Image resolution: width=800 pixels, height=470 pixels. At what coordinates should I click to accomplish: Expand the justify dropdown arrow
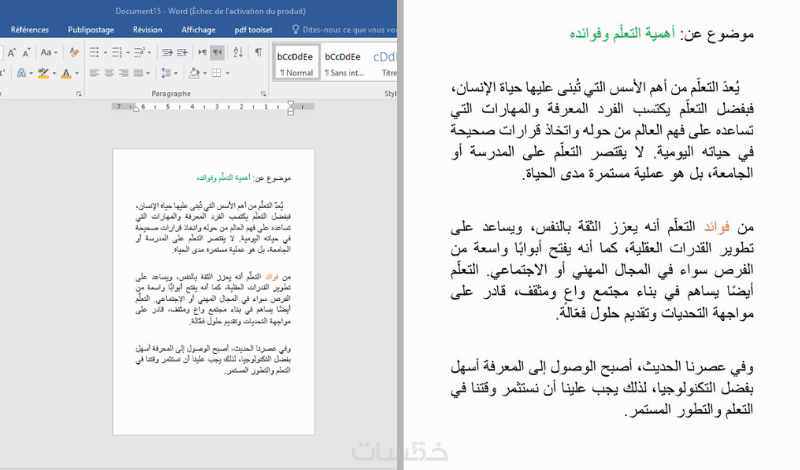tap(148, 73)
